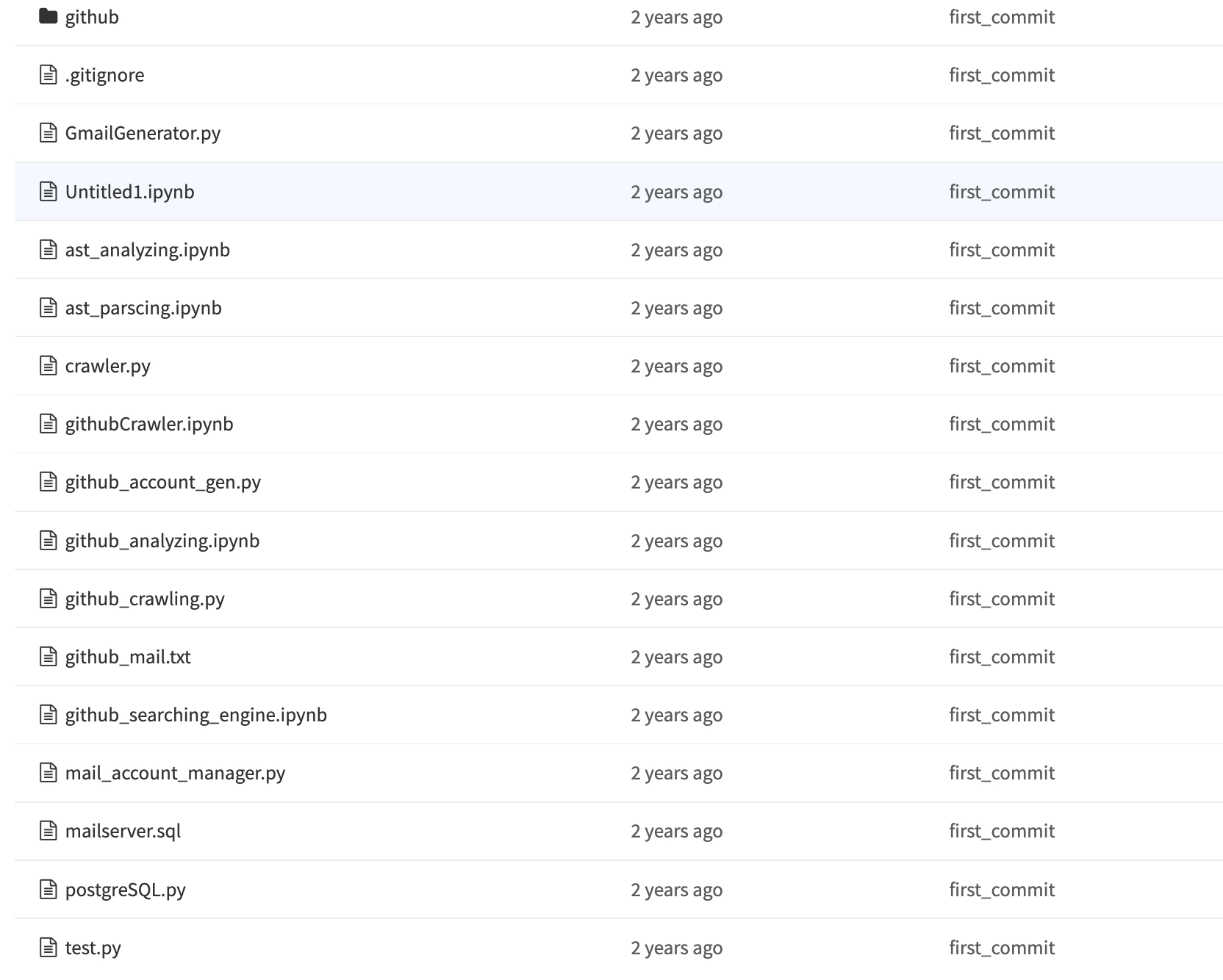Click the file icon beside .gitignore

coord(48,75)
